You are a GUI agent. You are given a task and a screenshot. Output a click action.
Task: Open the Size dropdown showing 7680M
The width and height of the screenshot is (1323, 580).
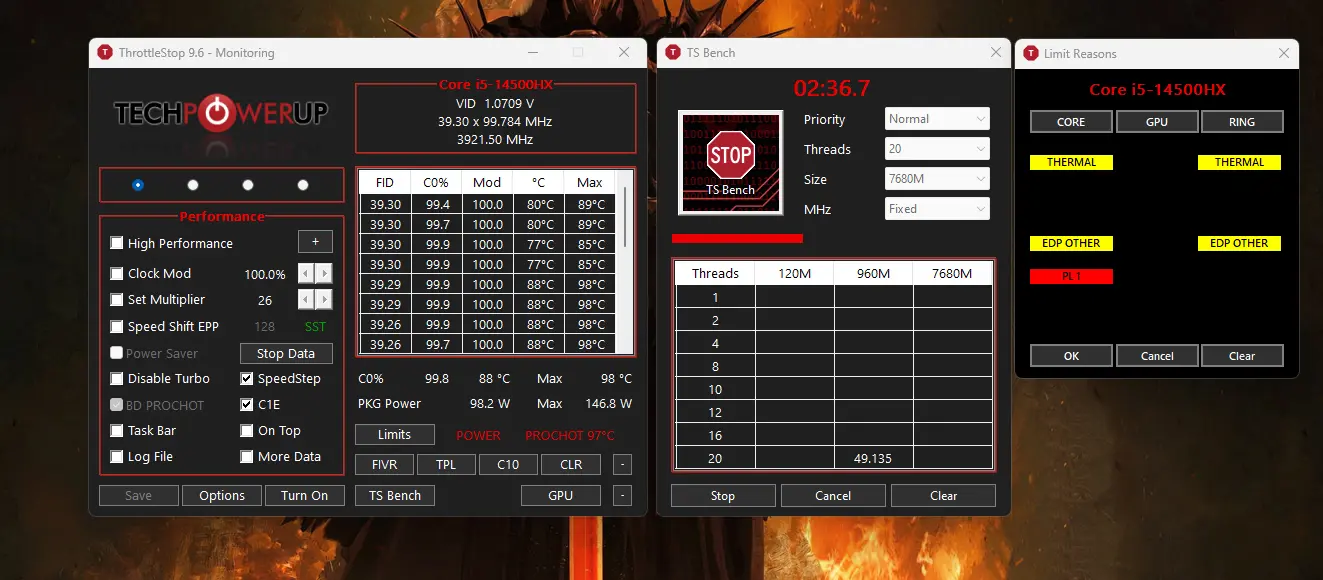tap(937, 179)
